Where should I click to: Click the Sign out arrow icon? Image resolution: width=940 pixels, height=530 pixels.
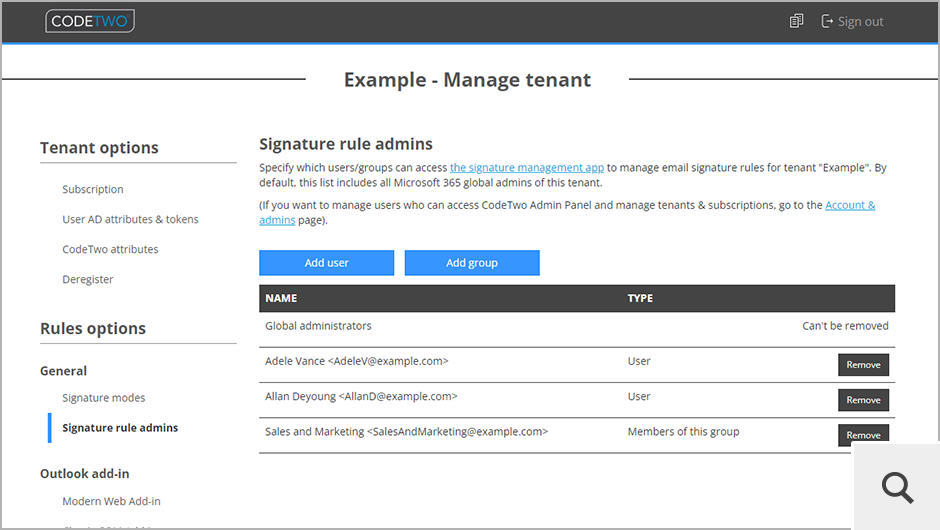(827, 22)
